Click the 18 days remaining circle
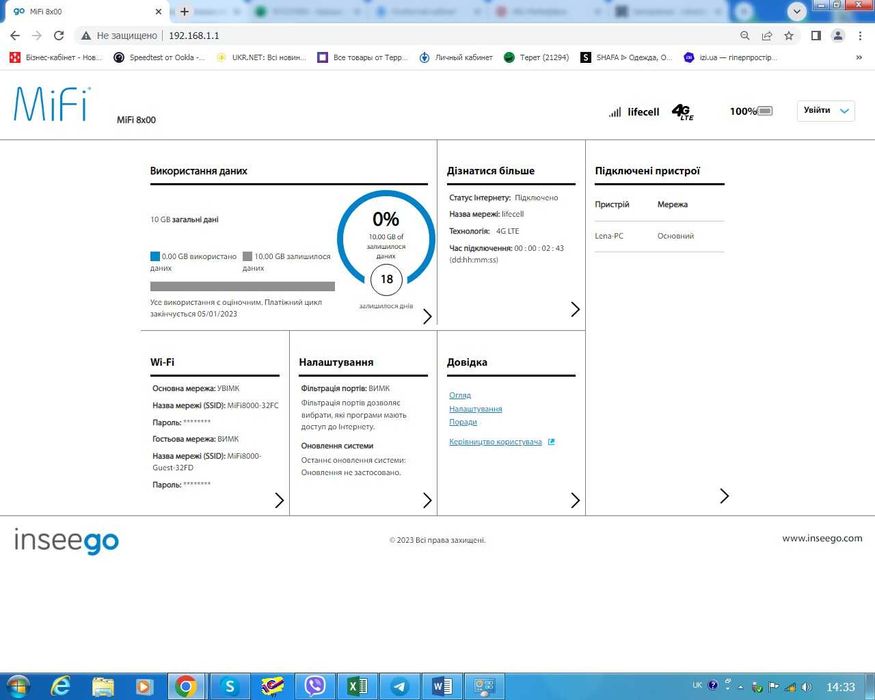This screenshot has height=700, width=875. pos(386,279)
